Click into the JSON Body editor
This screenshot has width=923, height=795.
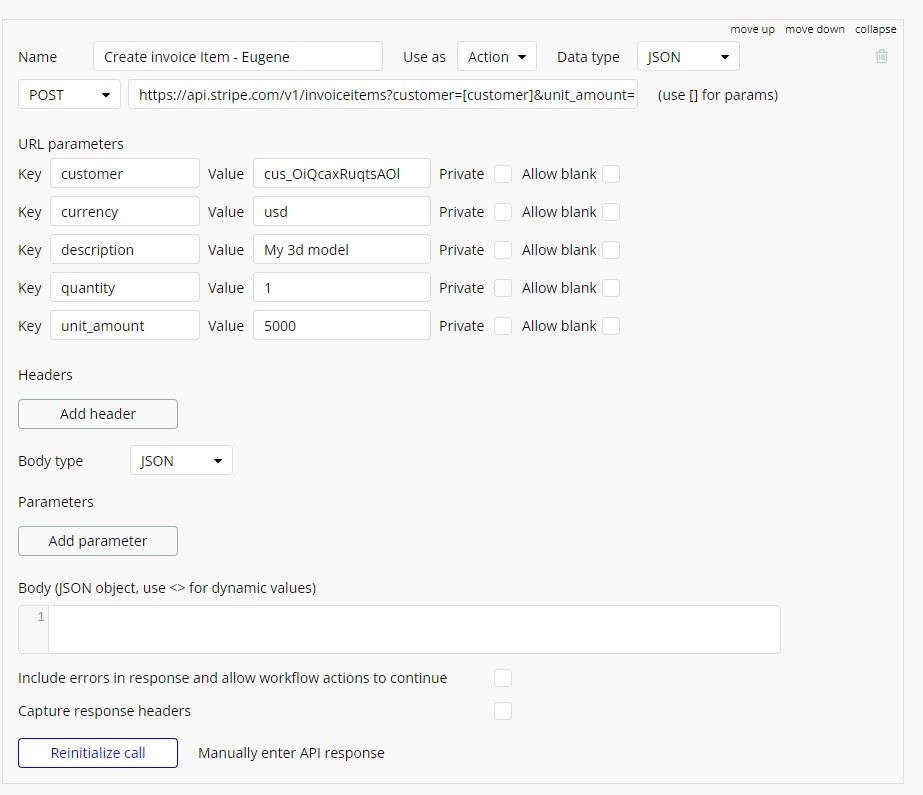[x=413, y=629]
